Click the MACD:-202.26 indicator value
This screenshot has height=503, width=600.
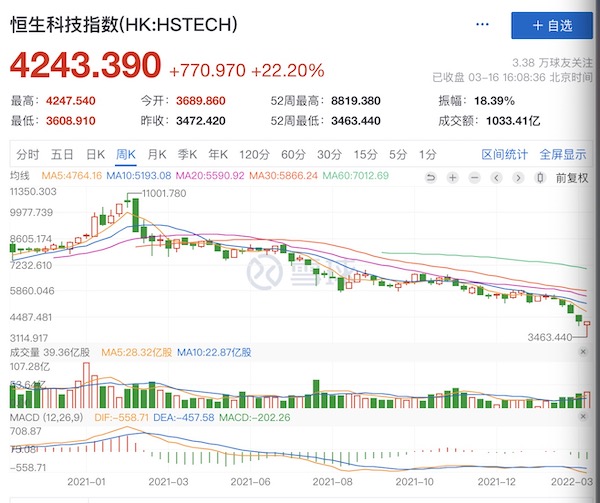point(254,417)
